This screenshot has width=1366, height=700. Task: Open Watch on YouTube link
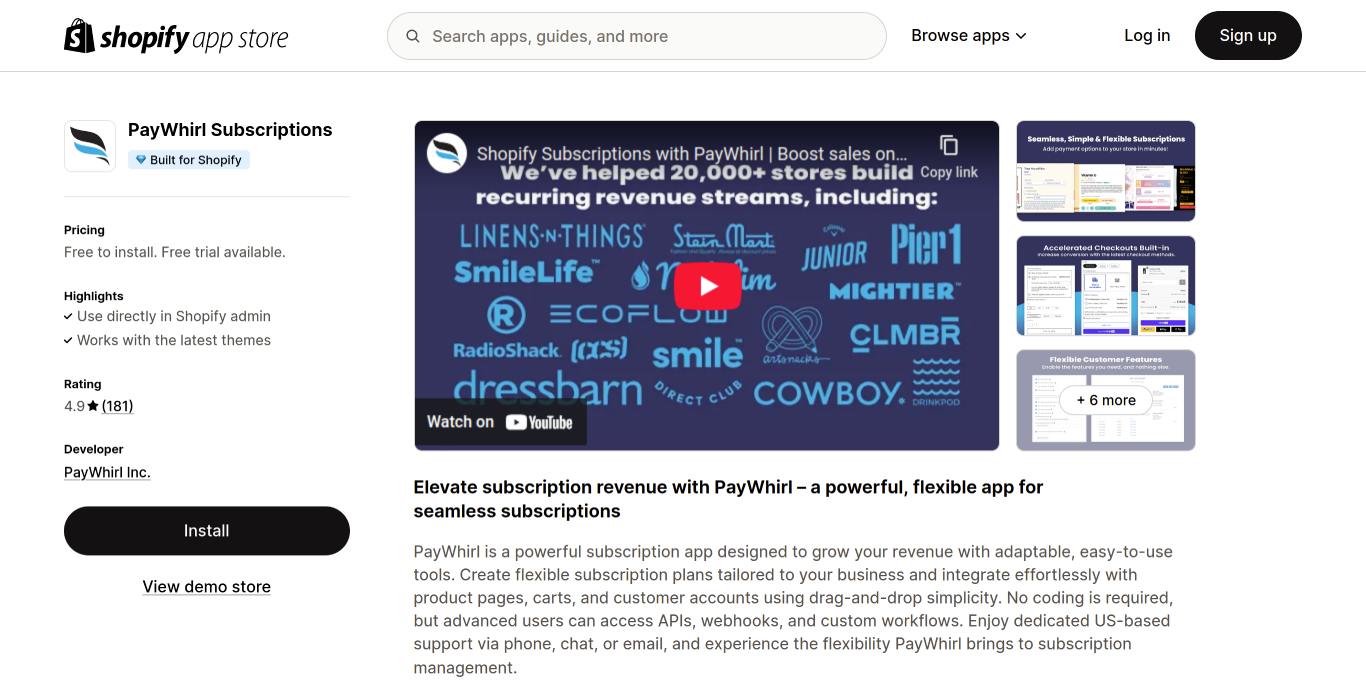500,422
